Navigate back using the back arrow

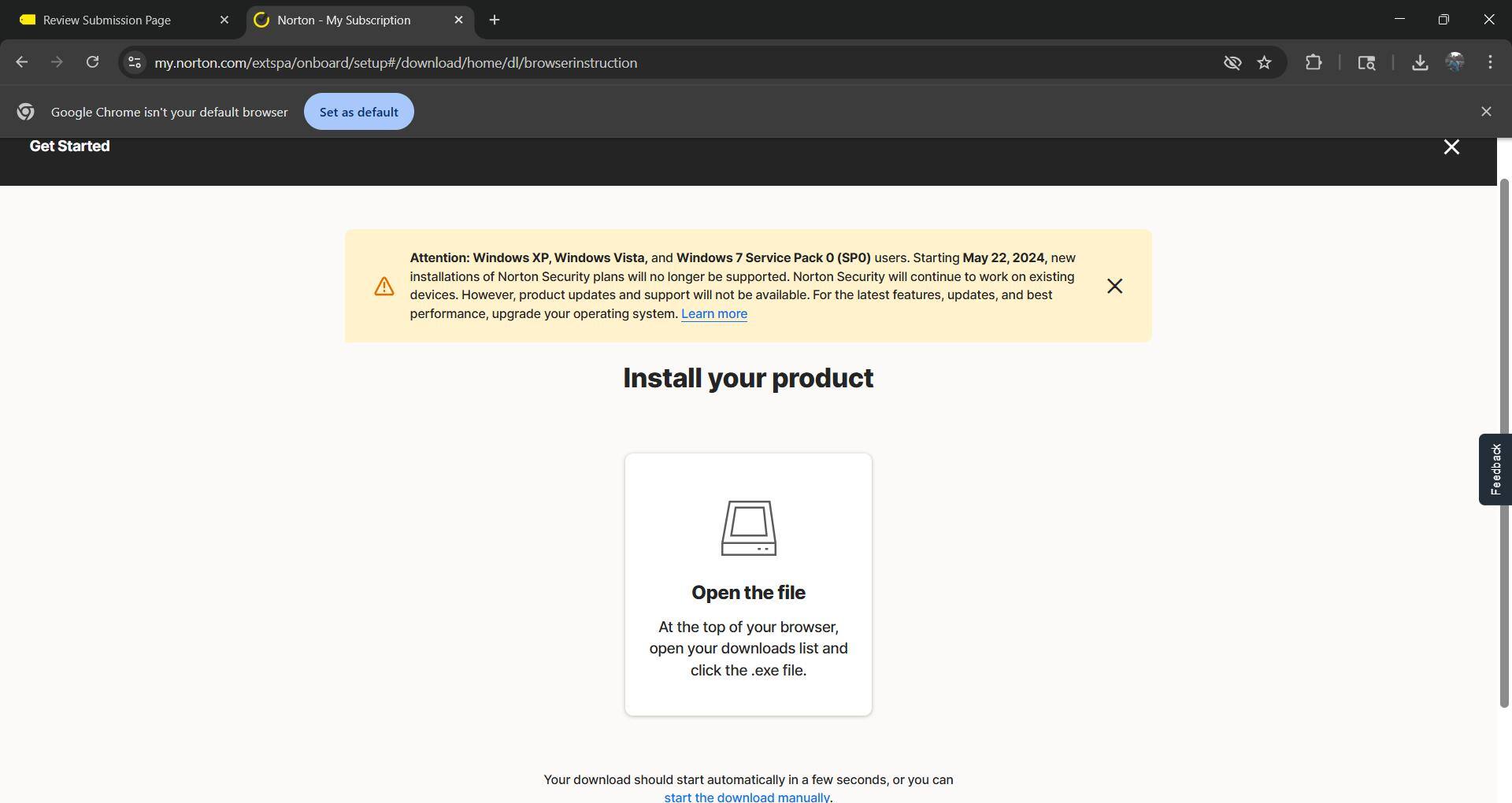[x=22, y=62]
